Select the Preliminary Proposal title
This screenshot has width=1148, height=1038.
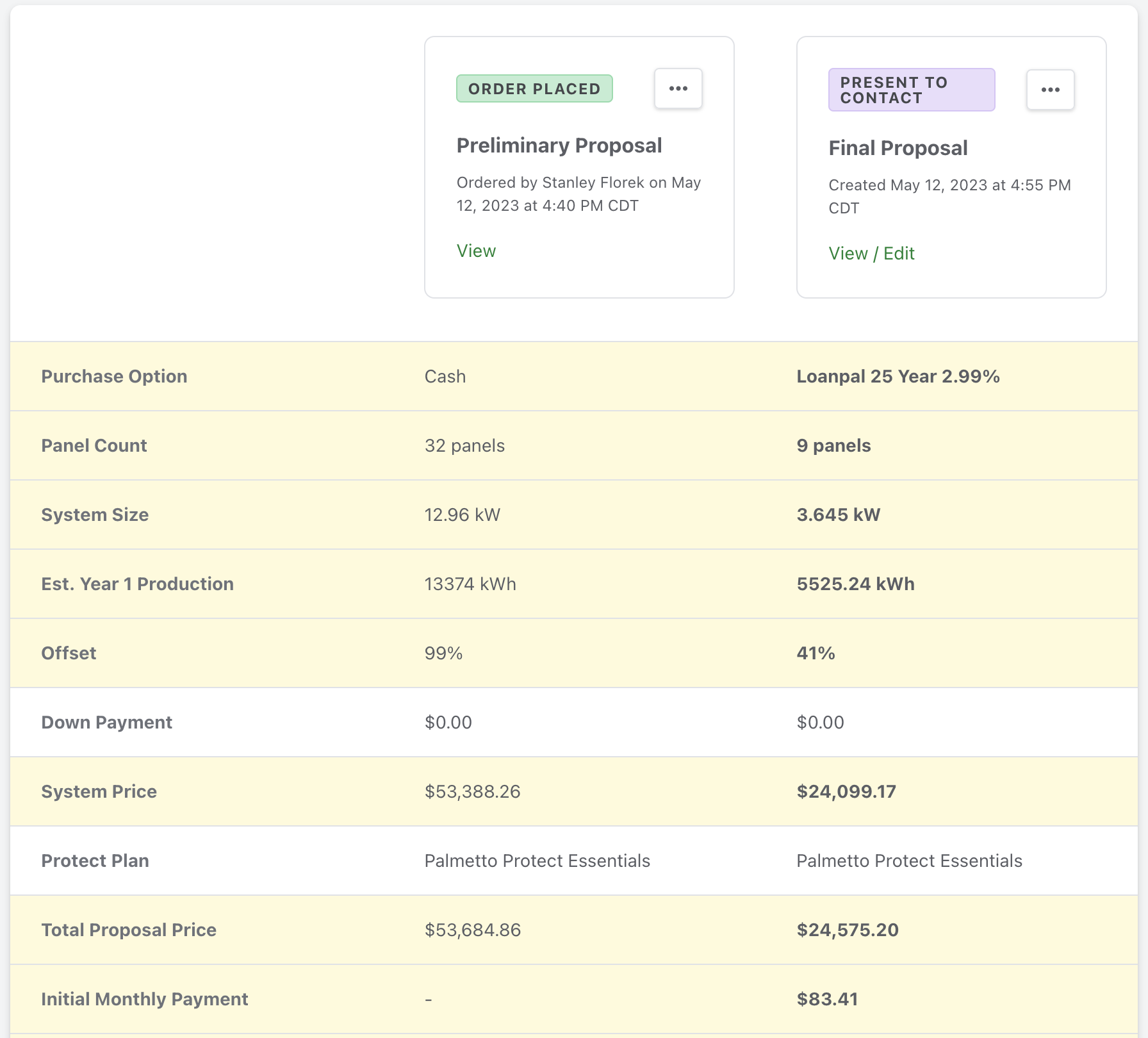[x=559, y=145]
